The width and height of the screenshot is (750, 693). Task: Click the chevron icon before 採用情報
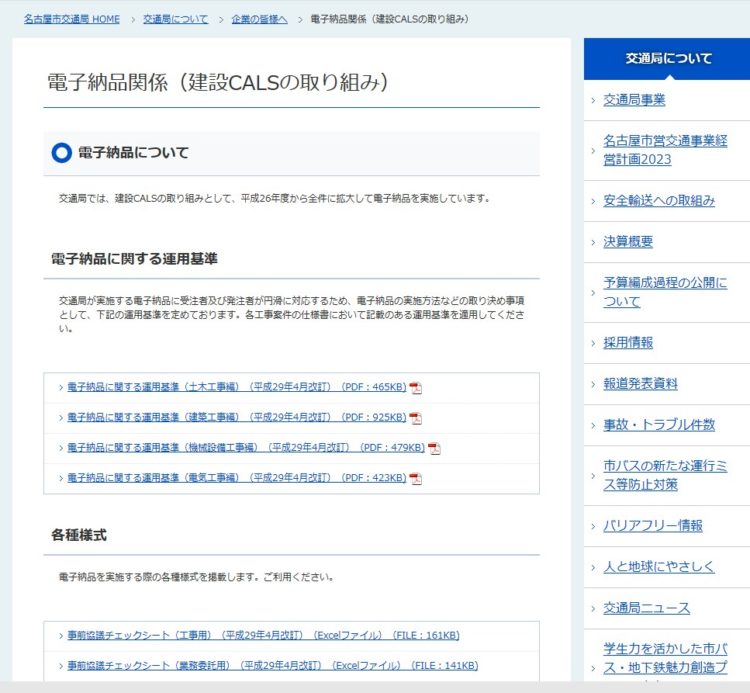(593, 343)
